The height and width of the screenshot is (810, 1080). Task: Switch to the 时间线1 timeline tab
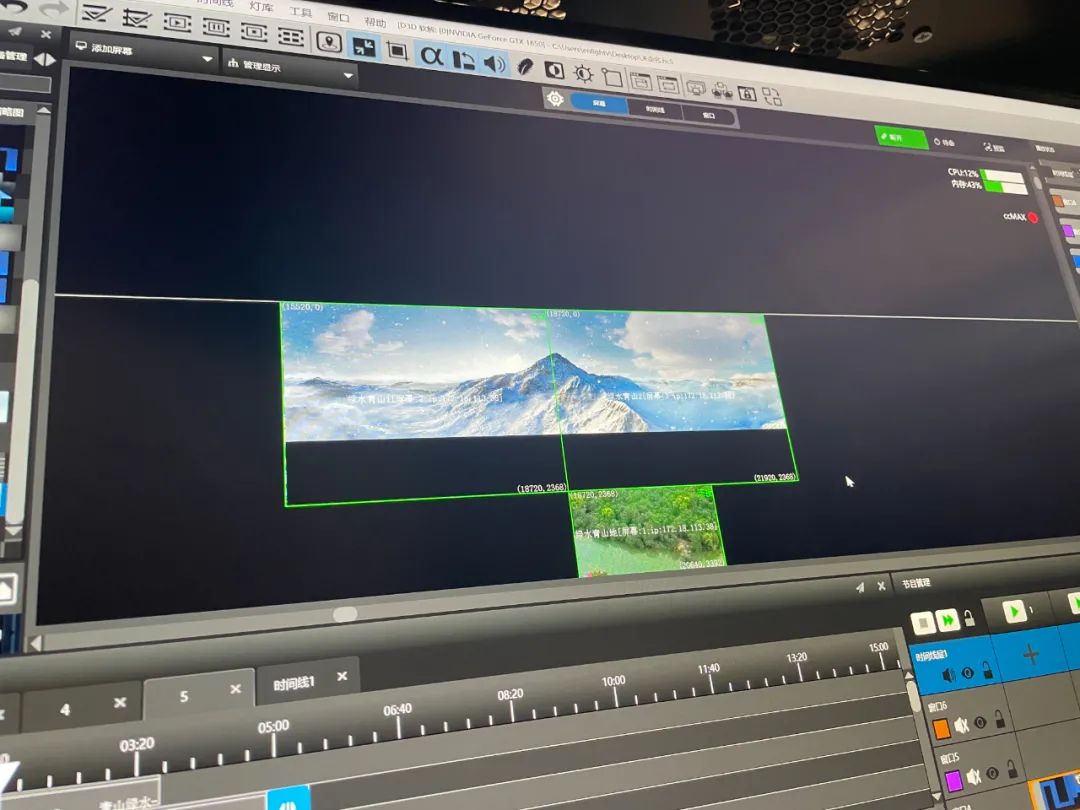click(x=294, y=682)
